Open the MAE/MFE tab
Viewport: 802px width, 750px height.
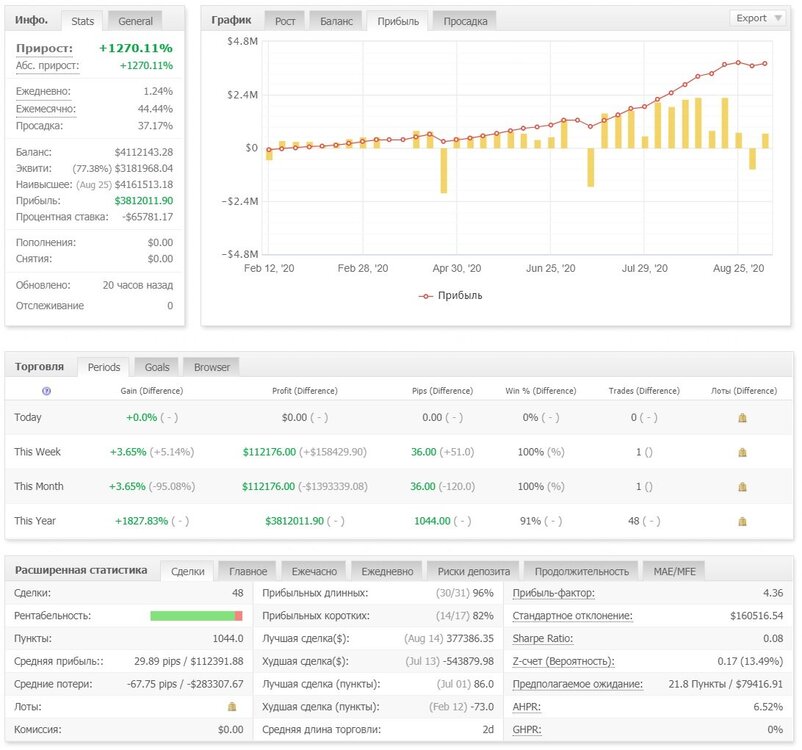point(674,571)
